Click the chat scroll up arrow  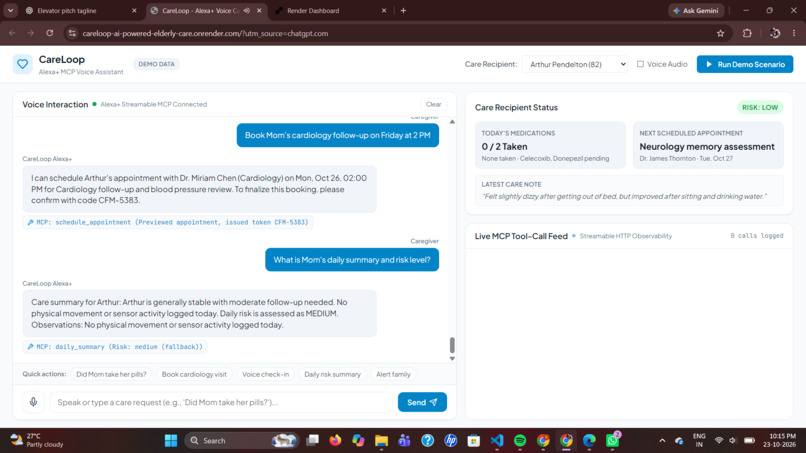(452, 122)
